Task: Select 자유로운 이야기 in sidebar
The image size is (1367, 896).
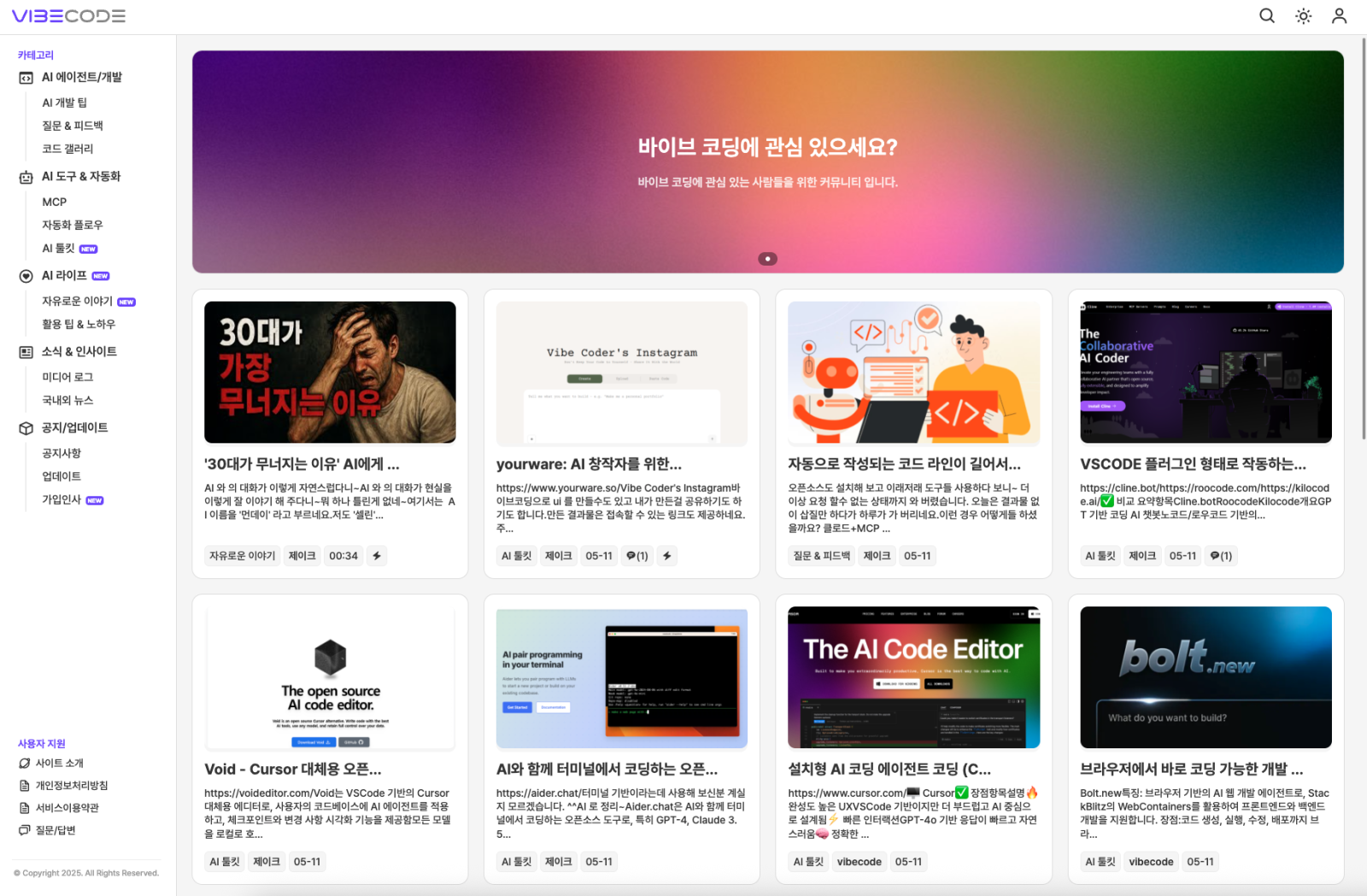Action: (x=77, y=302)
